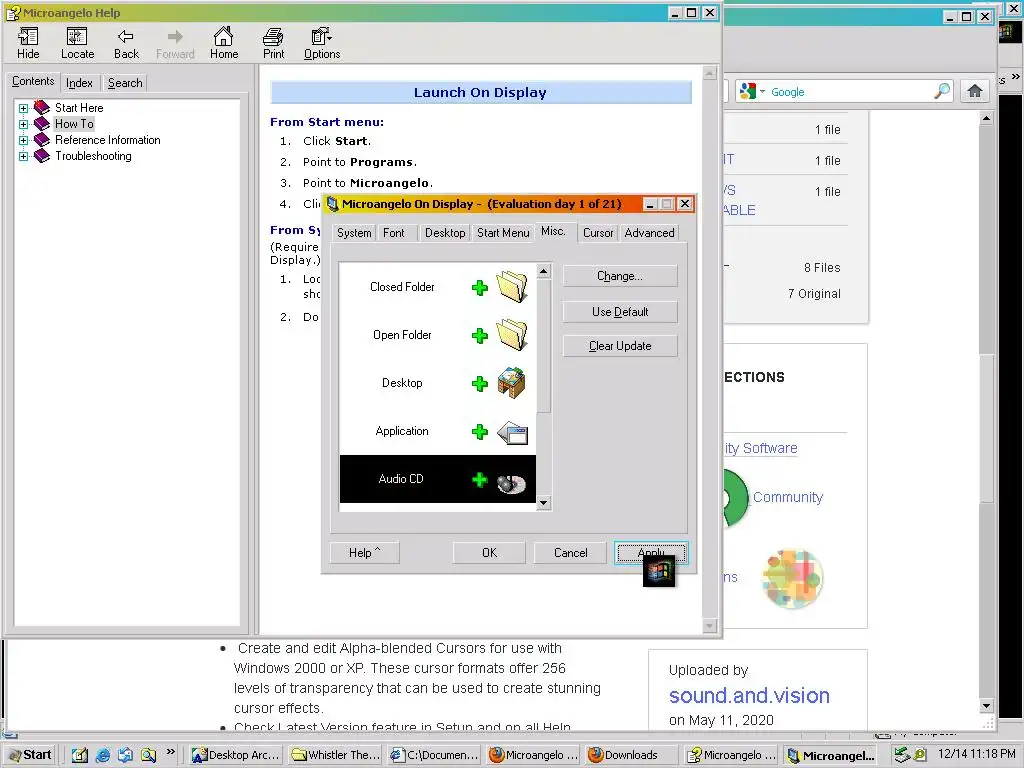This screenshot has height=768, width=1024.
Task: Click the Hide toolbar icon in Microangelo Help
Action: pos(28,43)
